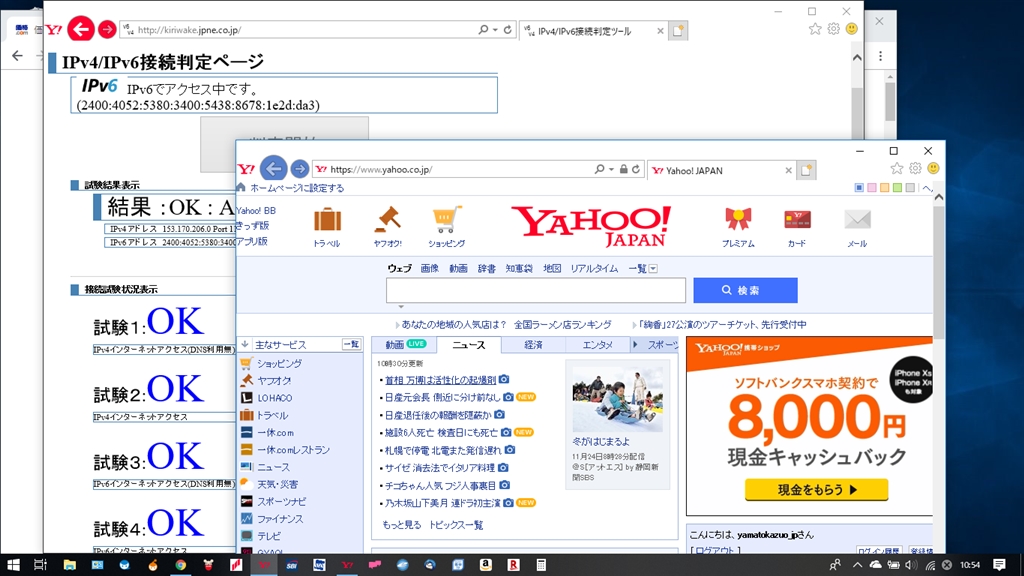The width and height of the screenshot is (1024, 576).
Task: Go forward in the kiriwake IPv6 window
Action: (107, 29)
